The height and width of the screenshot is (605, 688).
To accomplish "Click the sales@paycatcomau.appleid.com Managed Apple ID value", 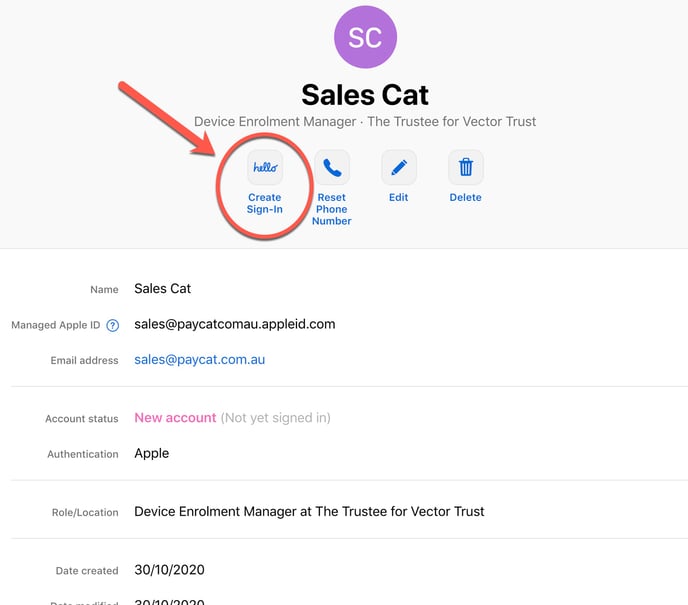I will pyautogui.click(x=234, y=324).
